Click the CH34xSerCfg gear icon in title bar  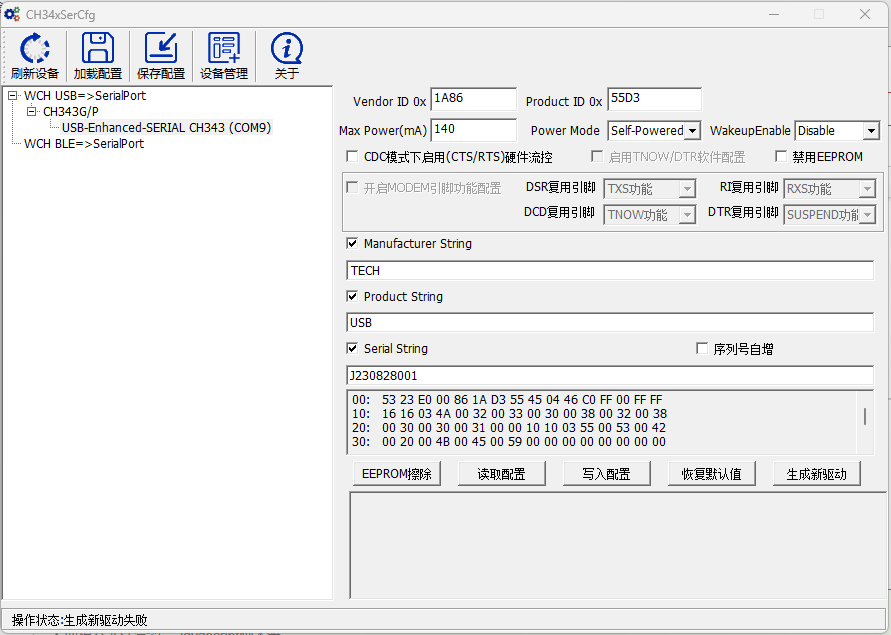(12, 14)
